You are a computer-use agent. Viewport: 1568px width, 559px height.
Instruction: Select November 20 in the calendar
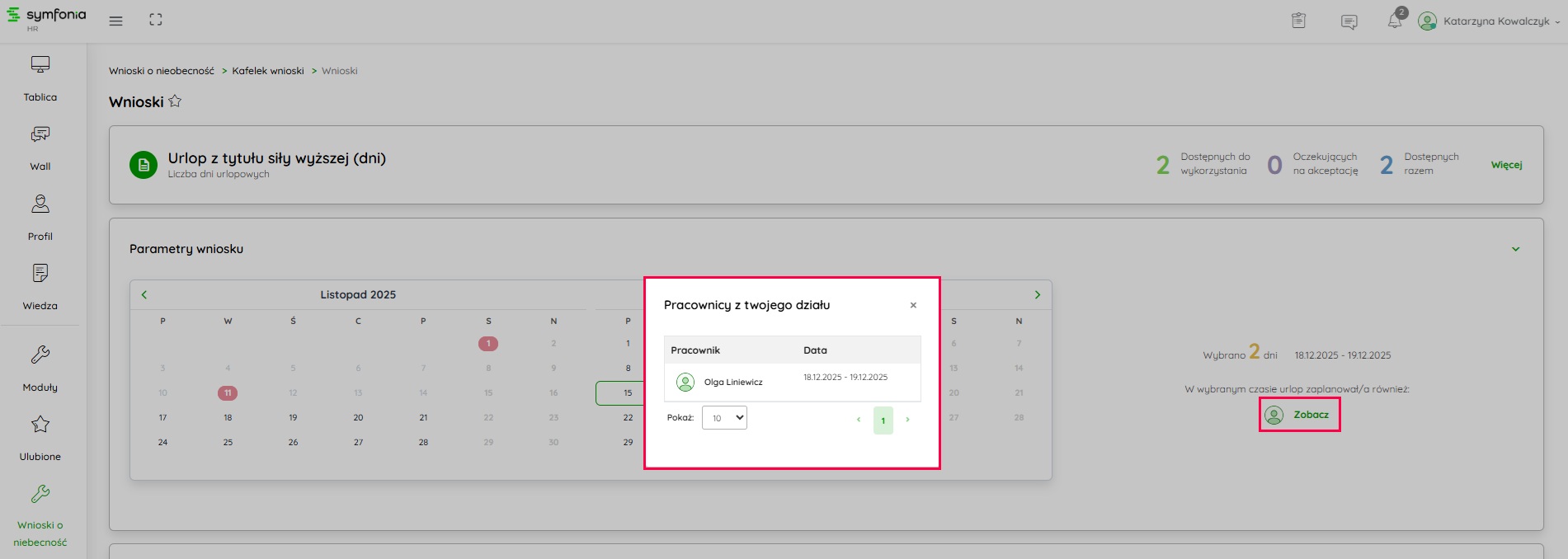tap(358, 418)
